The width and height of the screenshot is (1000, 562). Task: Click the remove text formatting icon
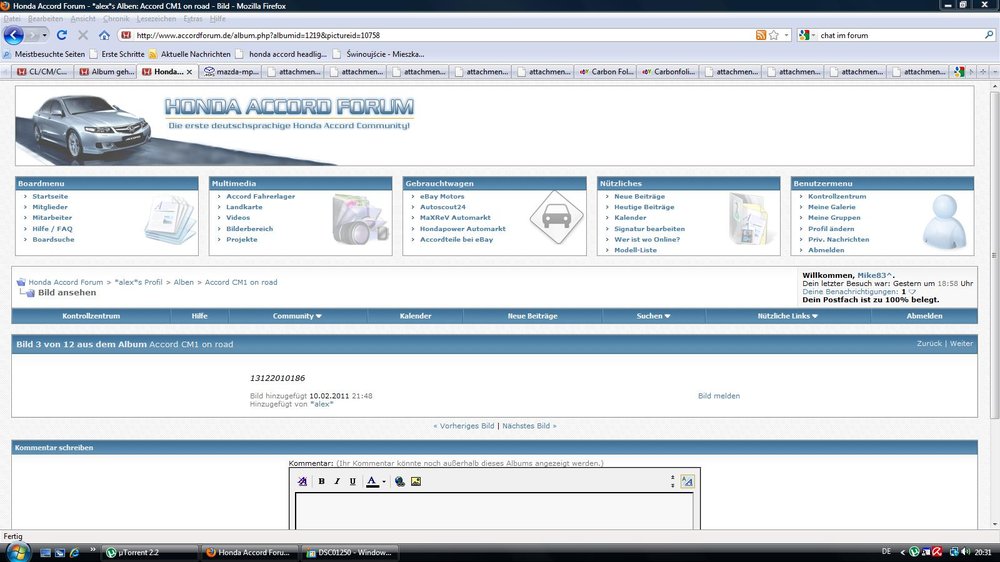(303, 481)
